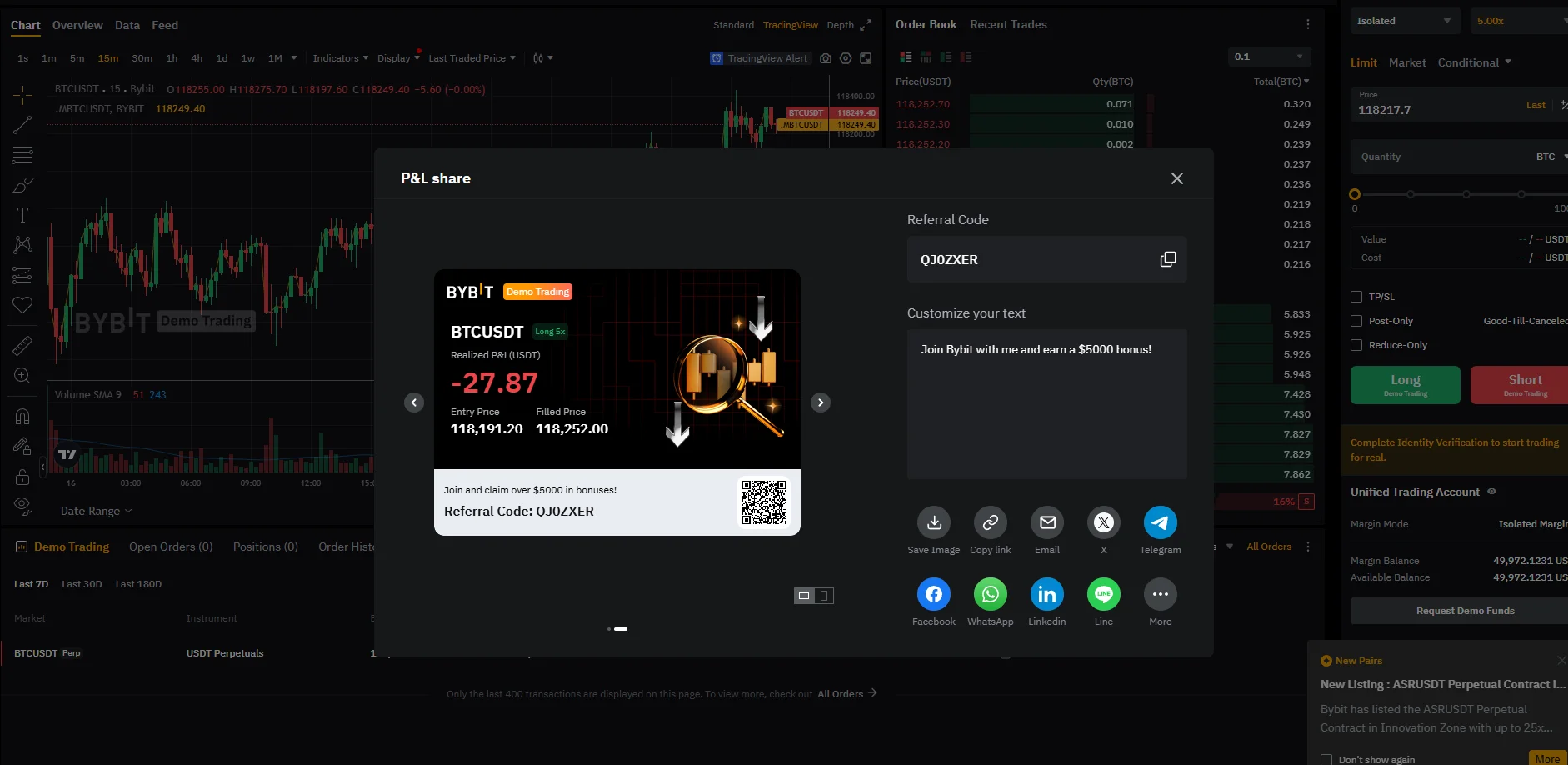Switch to Recent Trades tab
The image size is (1568, 765).
tap(1008, 24)
